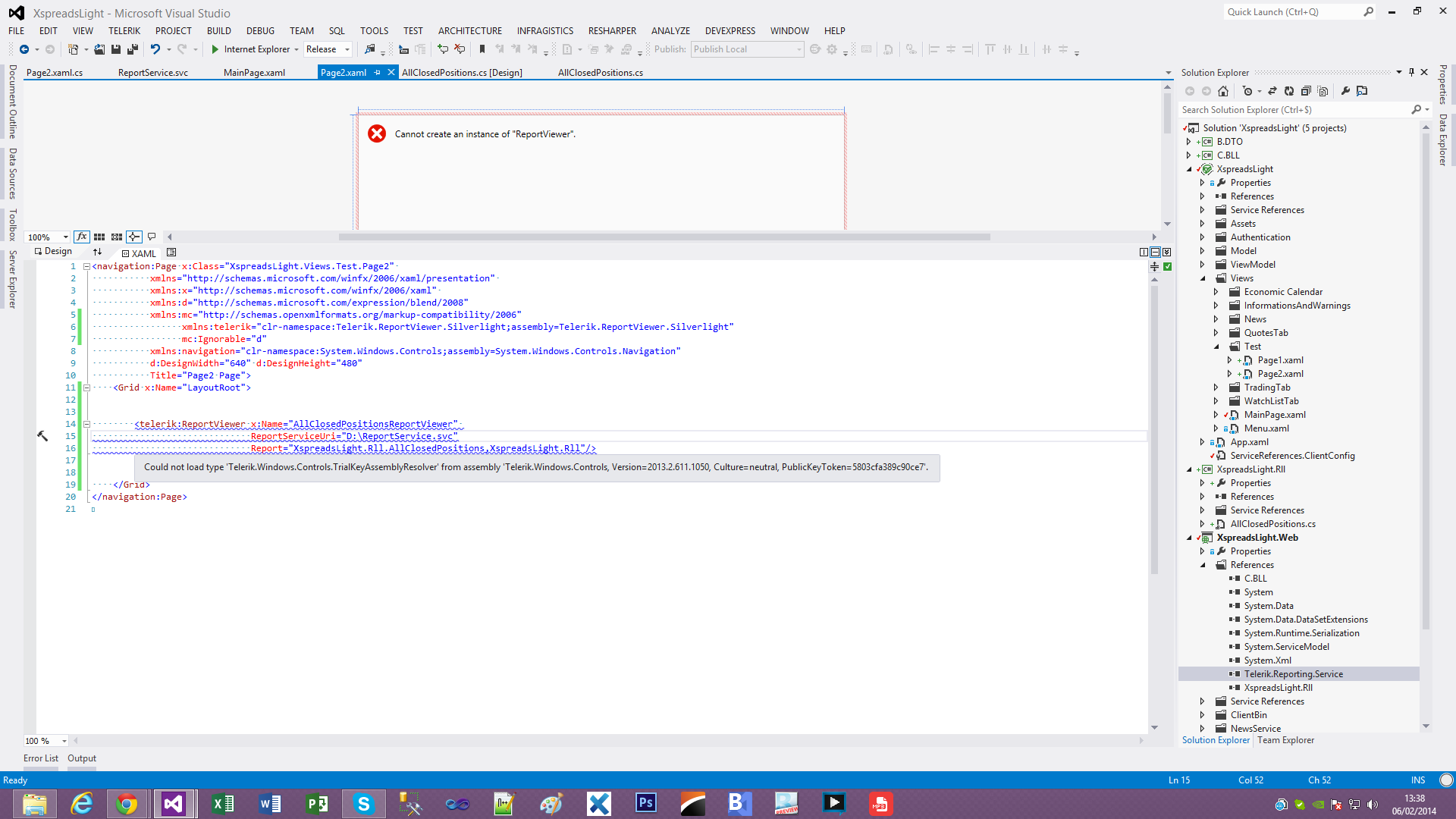Viewport: 1456px width, 819px height.
Task: Swap Design and XAML panes
Action: (x=97, y=252)
